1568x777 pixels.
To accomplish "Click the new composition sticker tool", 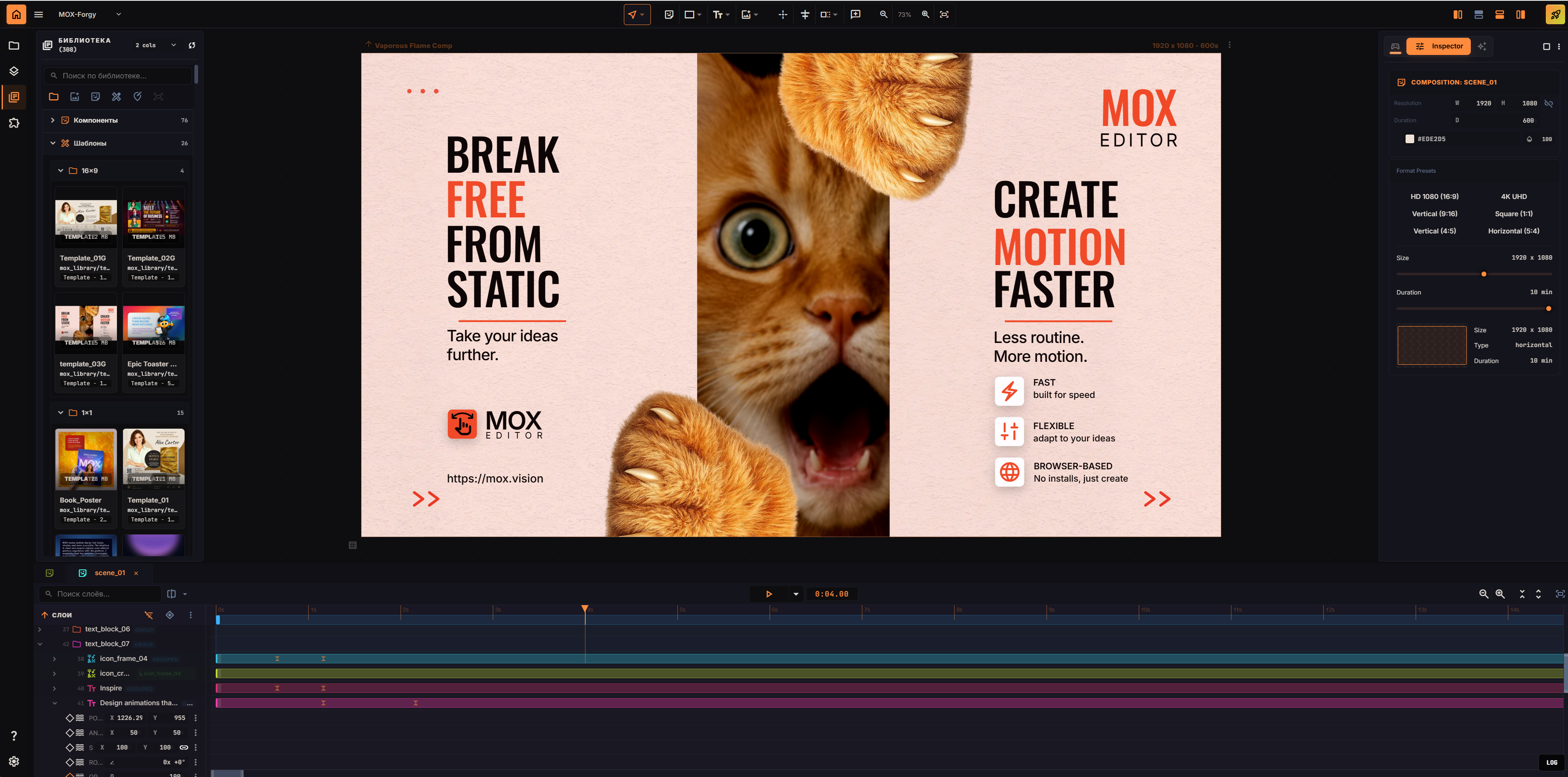I will [669, 14].
